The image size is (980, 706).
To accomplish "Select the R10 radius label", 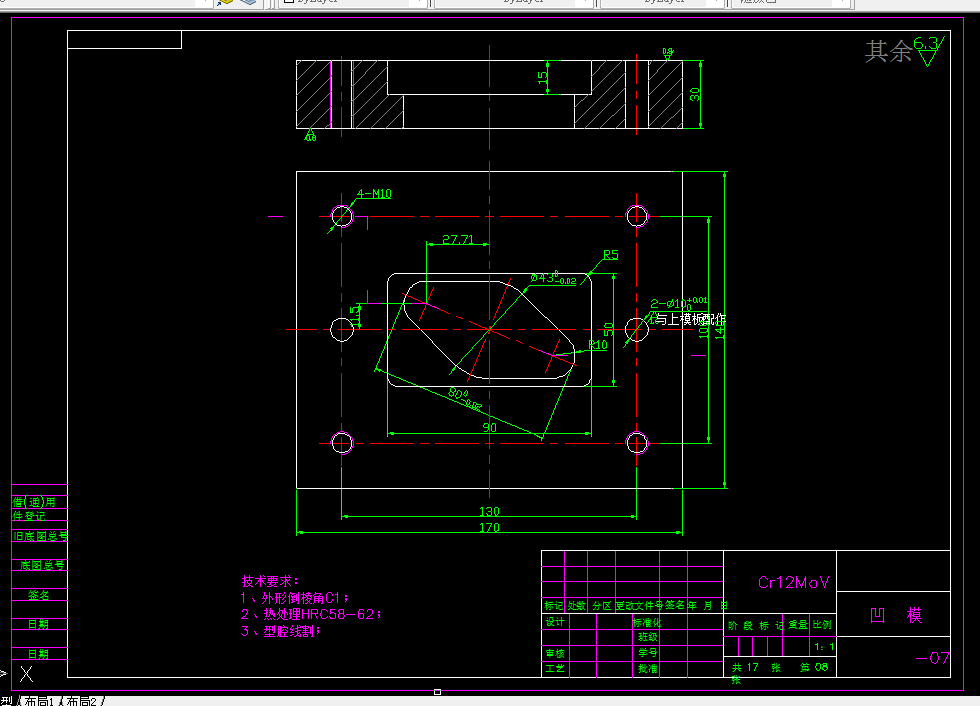I will click(598, 344).
